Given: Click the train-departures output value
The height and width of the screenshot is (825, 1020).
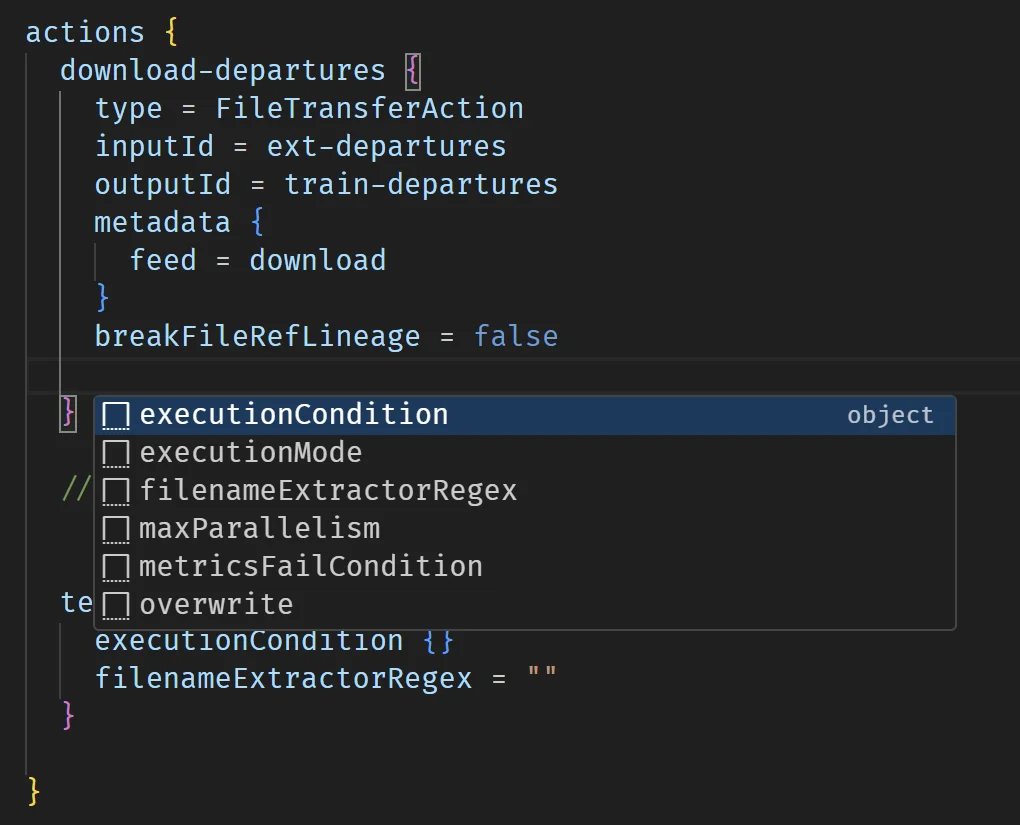Looking at the screenshot, I should (x=420, y=184).
